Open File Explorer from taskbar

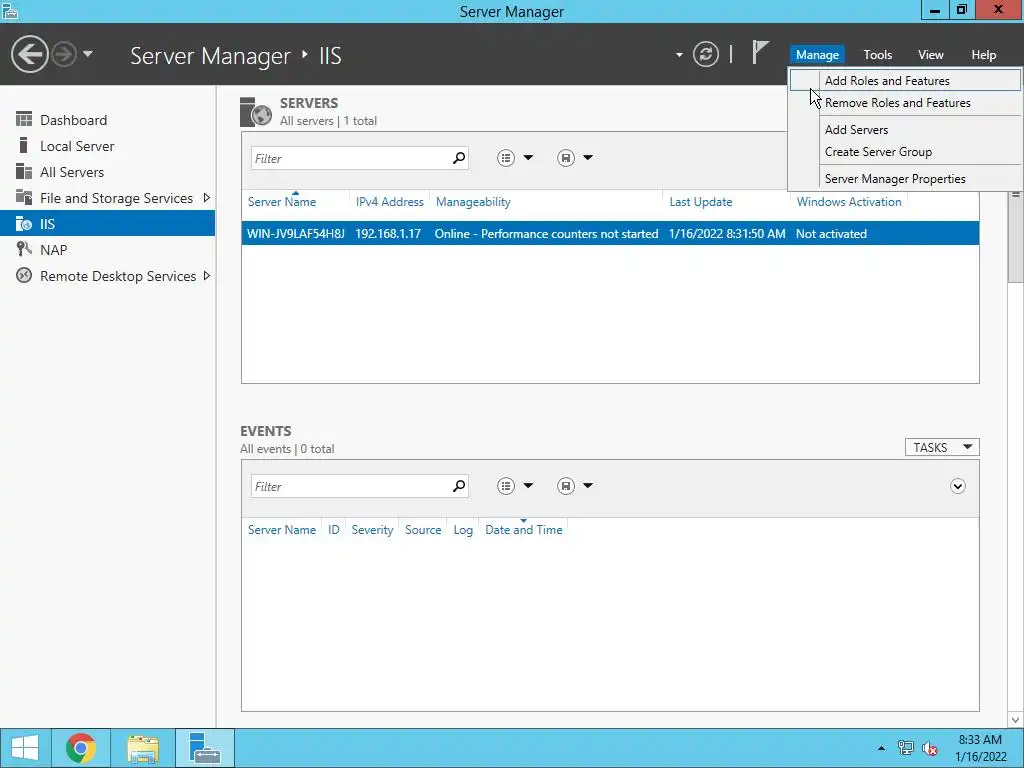tap(143, 748)
